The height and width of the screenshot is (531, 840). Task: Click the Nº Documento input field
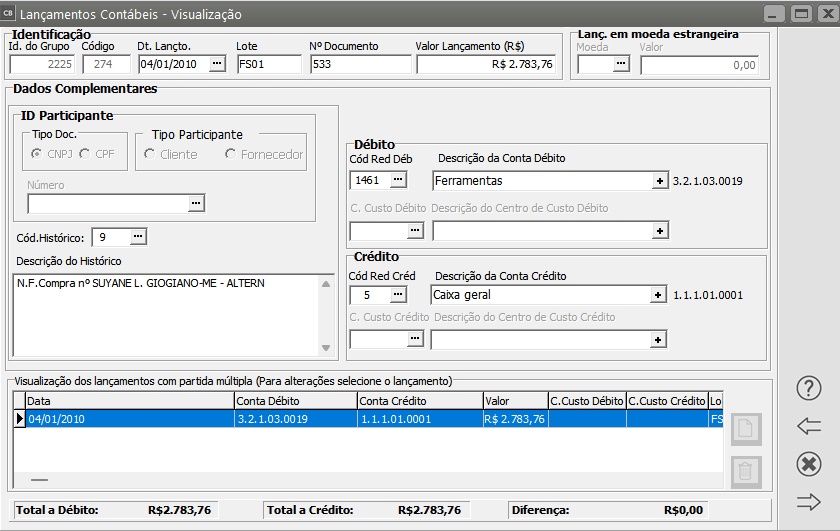pyautogui.click(x=359, y=64)
